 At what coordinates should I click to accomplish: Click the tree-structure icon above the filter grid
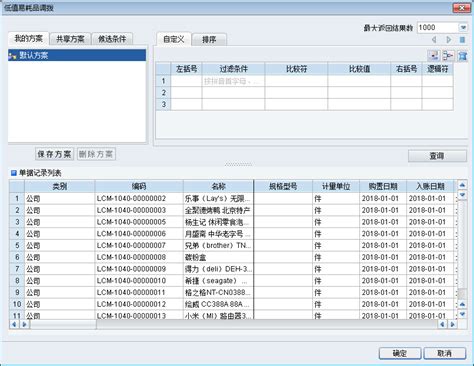point(448,55)
